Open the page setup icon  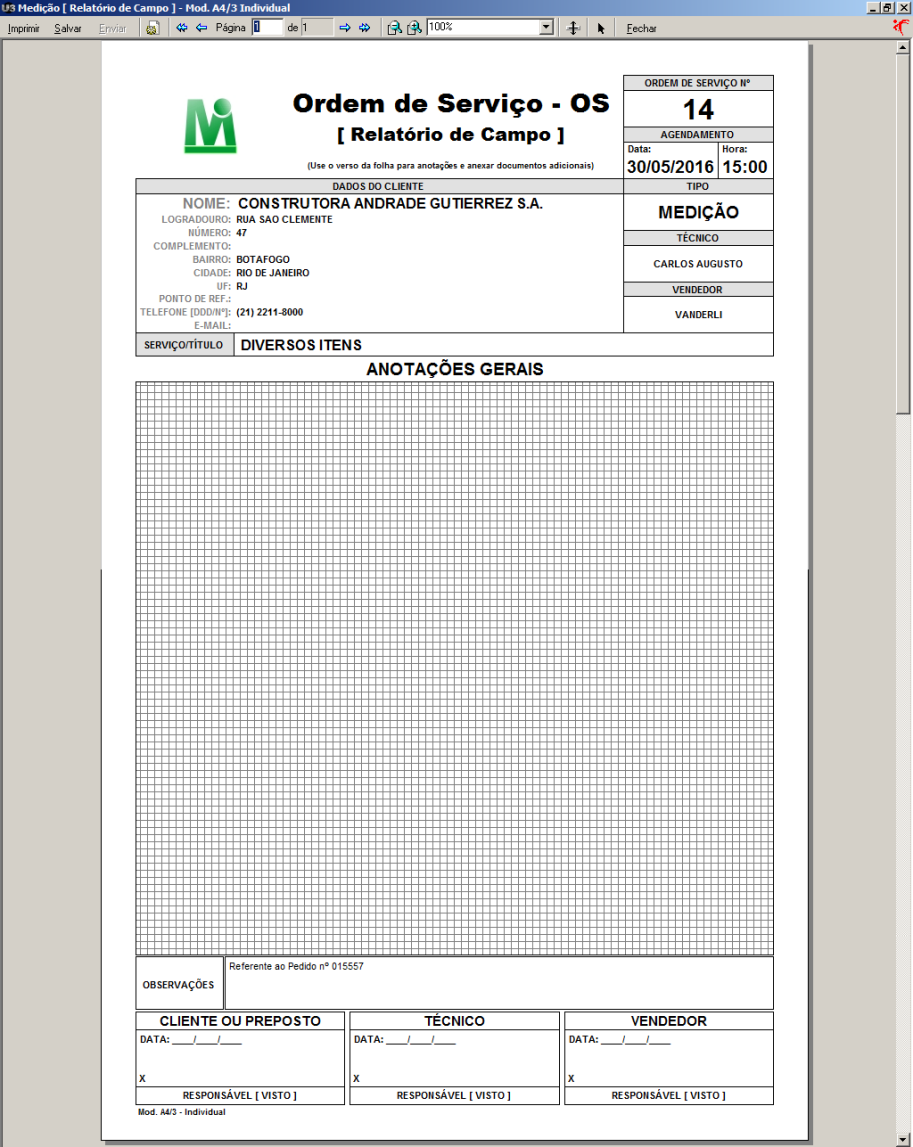pos(152,28)
